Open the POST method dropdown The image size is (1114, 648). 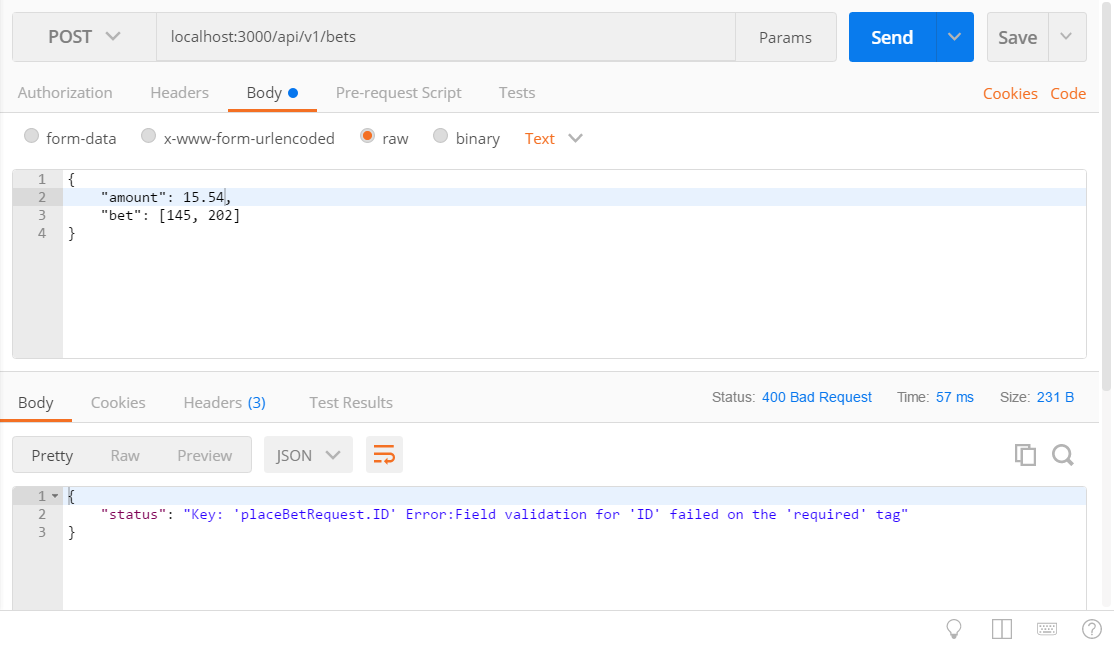click(x=84, y=37)
